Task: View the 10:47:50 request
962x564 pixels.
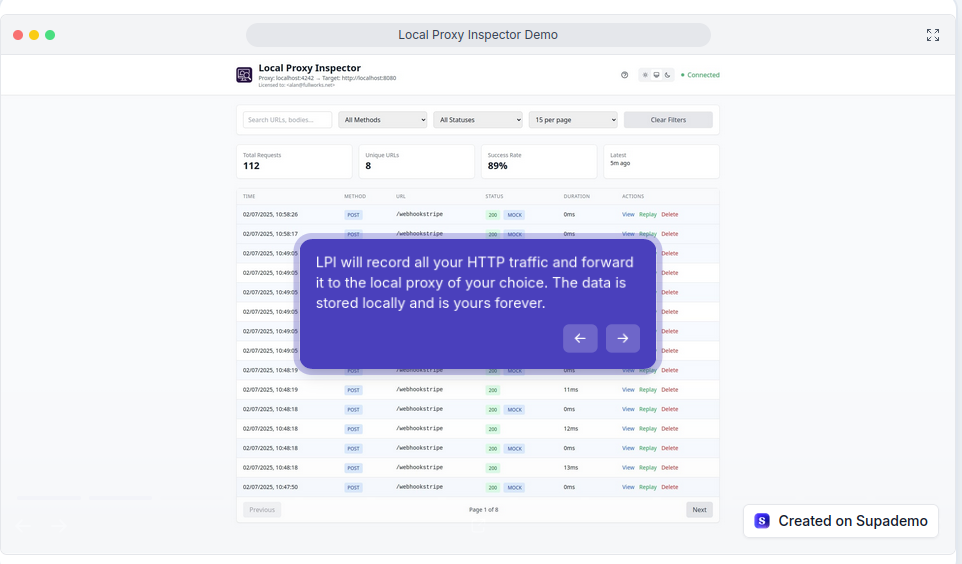Action: (628, 487)
